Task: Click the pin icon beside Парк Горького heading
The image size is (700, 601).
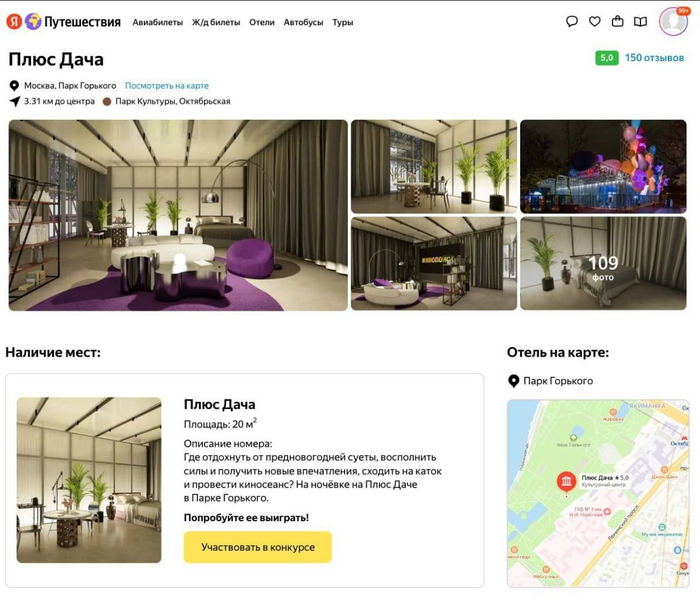Action: (513, 381)
